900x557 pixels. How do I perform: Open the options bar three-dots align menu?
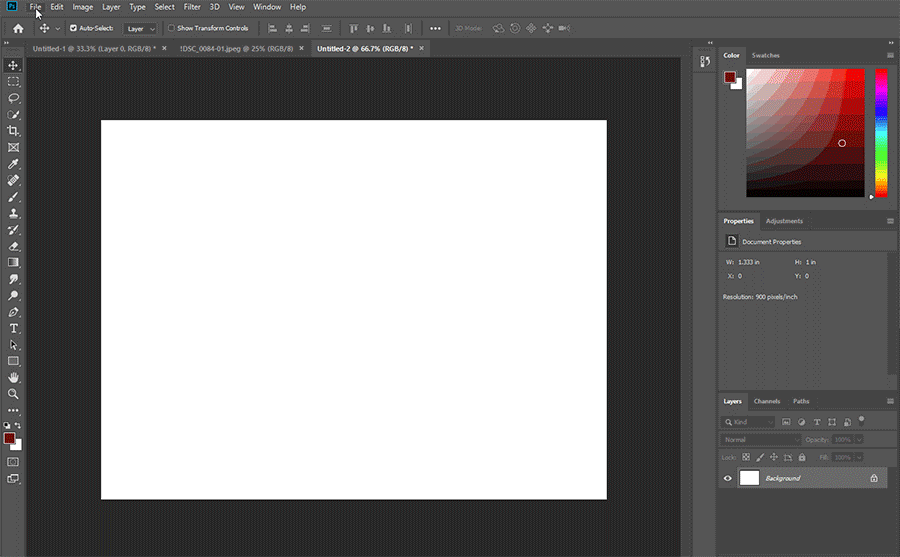[x=436, y=28]
